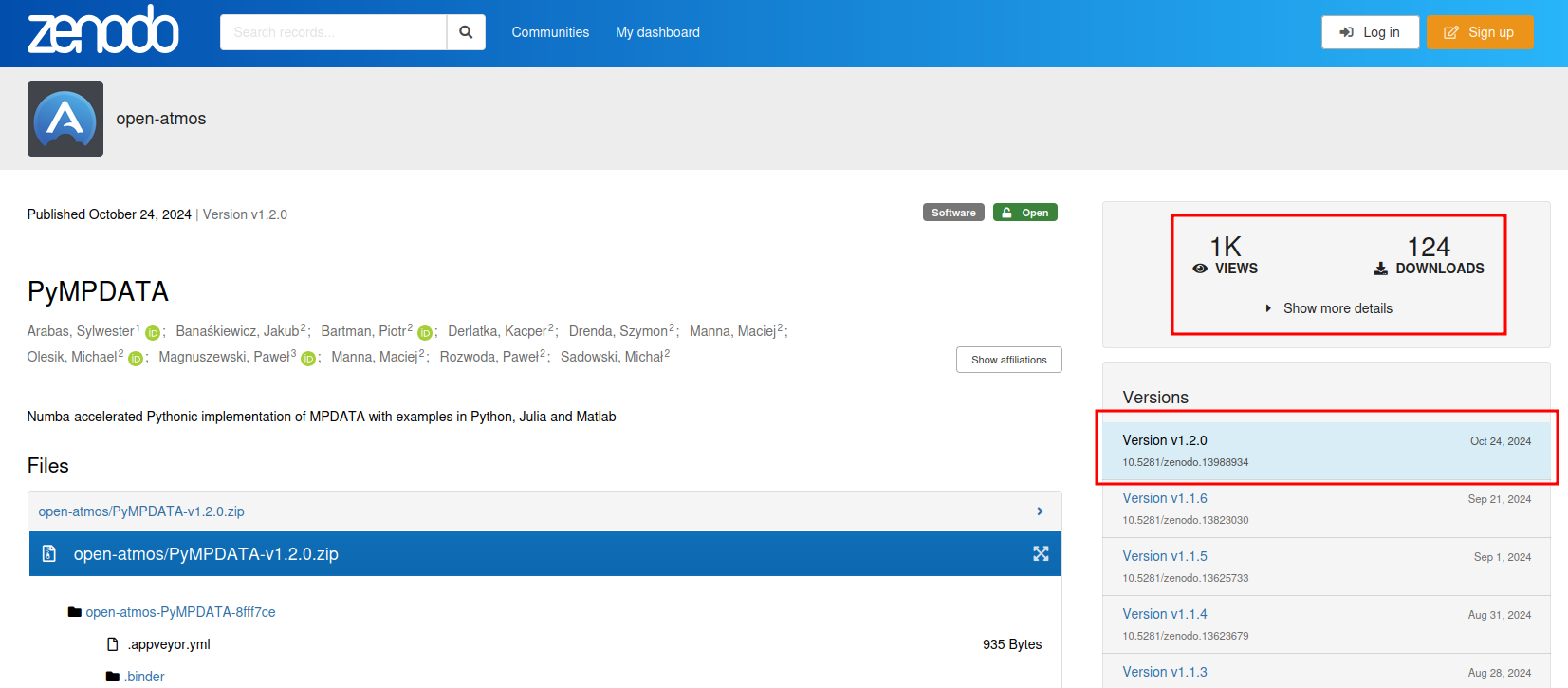The height and width of the screenshot is (688, 1568).
Task: Expand the PyMPDATA-v1.2.0.zip file row chevron
Action: point(1040,511)
